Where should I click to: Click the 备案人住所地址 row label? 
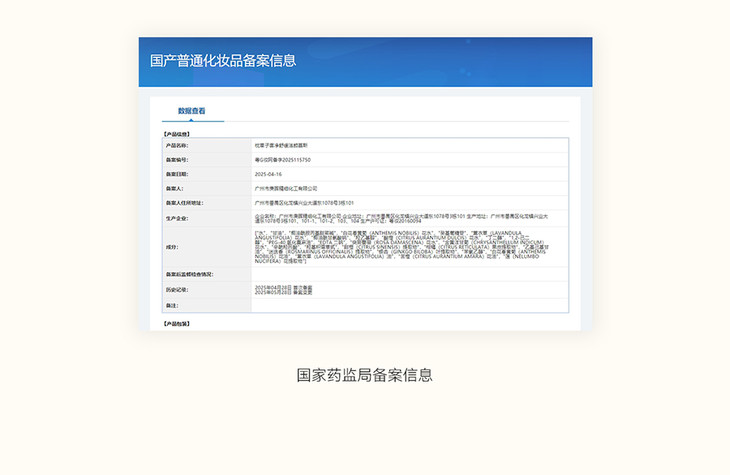point(183,201)
